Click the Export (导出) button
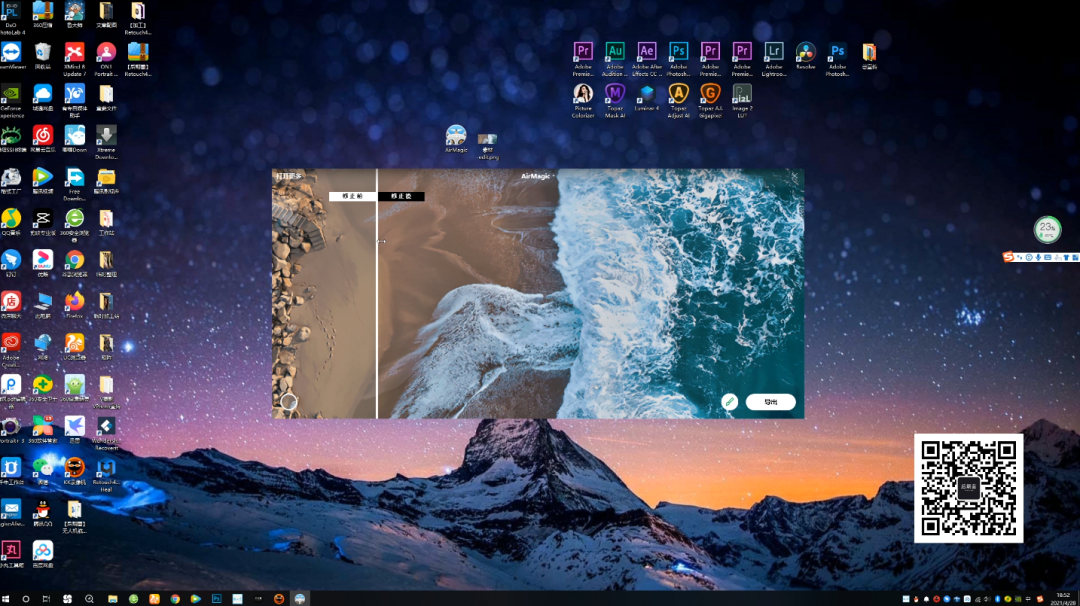 (770, 402)
